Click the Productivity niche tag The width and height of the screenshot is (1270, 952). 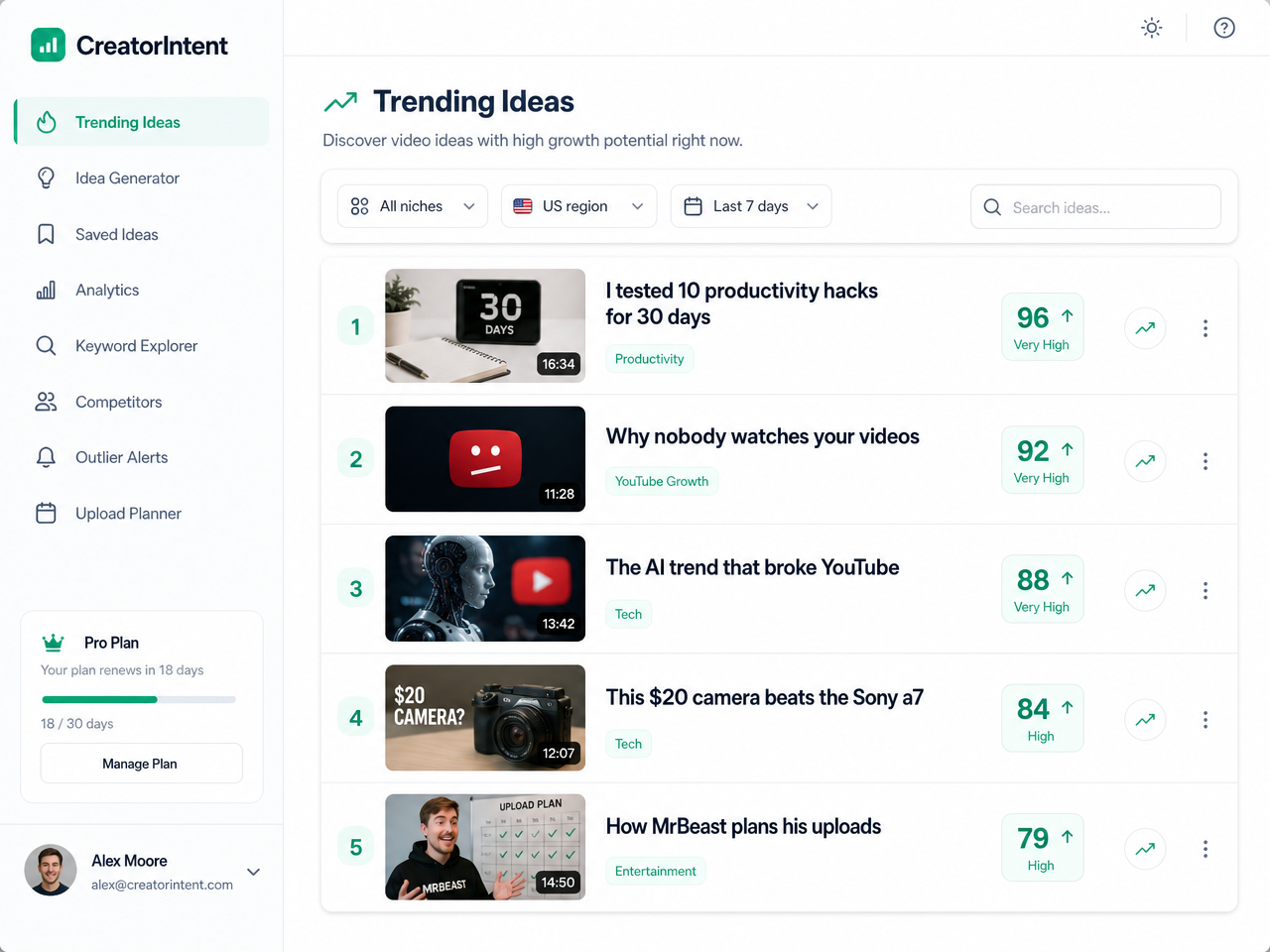[649, 359]
